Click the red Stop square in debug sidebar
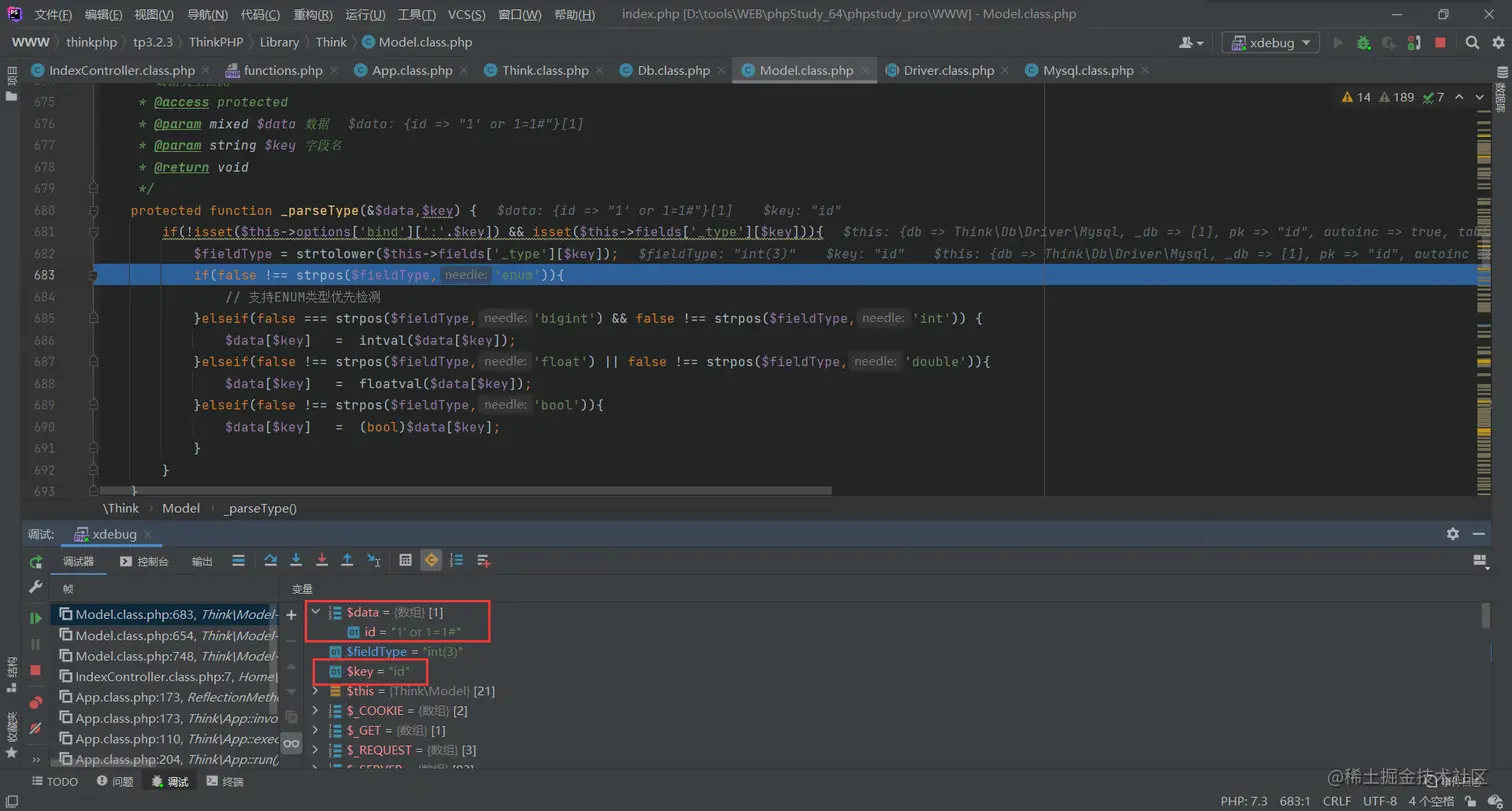 [36, 670]
